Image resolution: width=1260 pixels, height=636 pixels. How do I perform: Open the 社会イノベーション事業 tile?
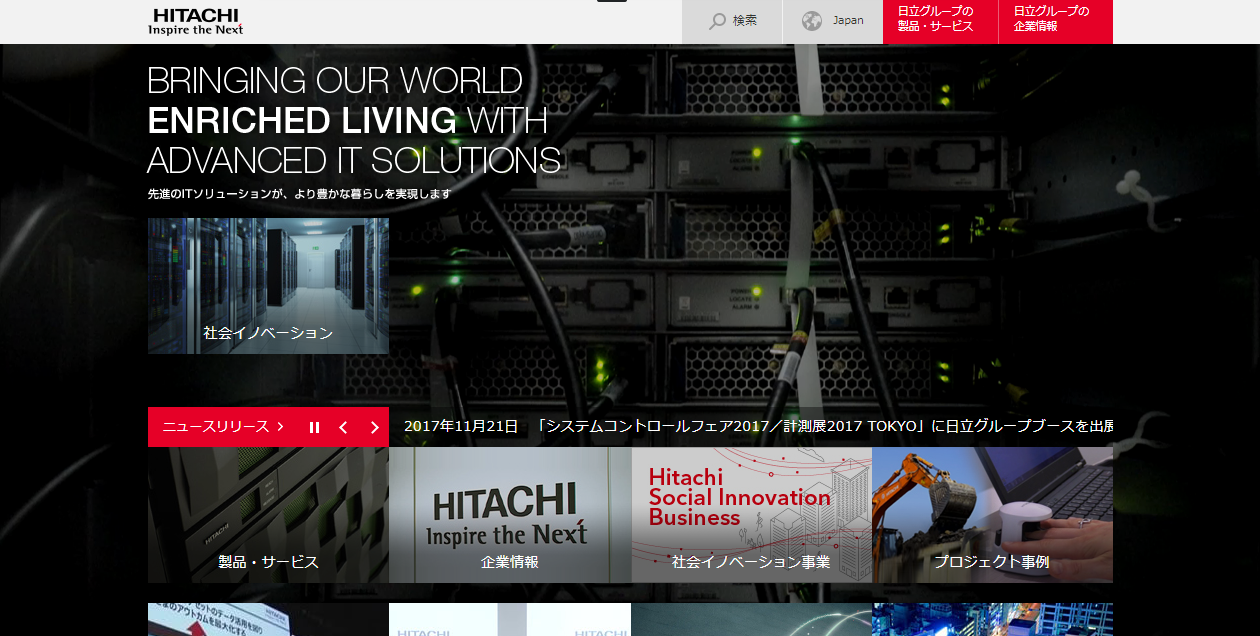click(x=751, y=515)
